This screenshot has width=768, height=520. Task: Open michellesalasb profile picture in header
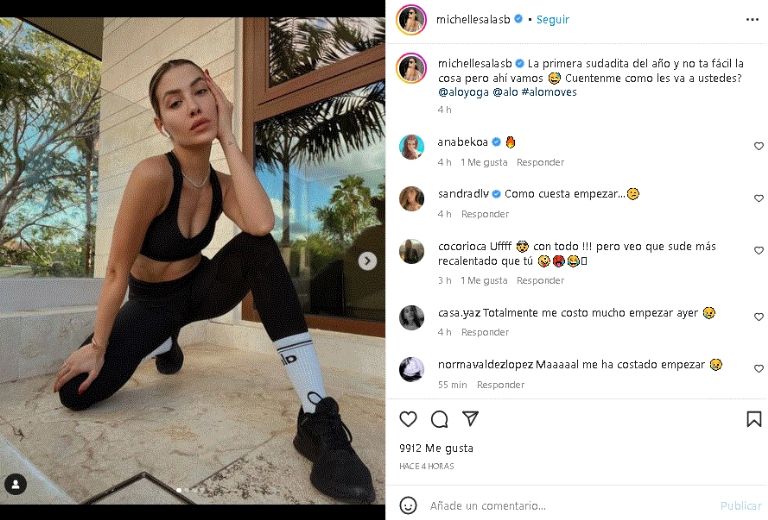(411, 19)
